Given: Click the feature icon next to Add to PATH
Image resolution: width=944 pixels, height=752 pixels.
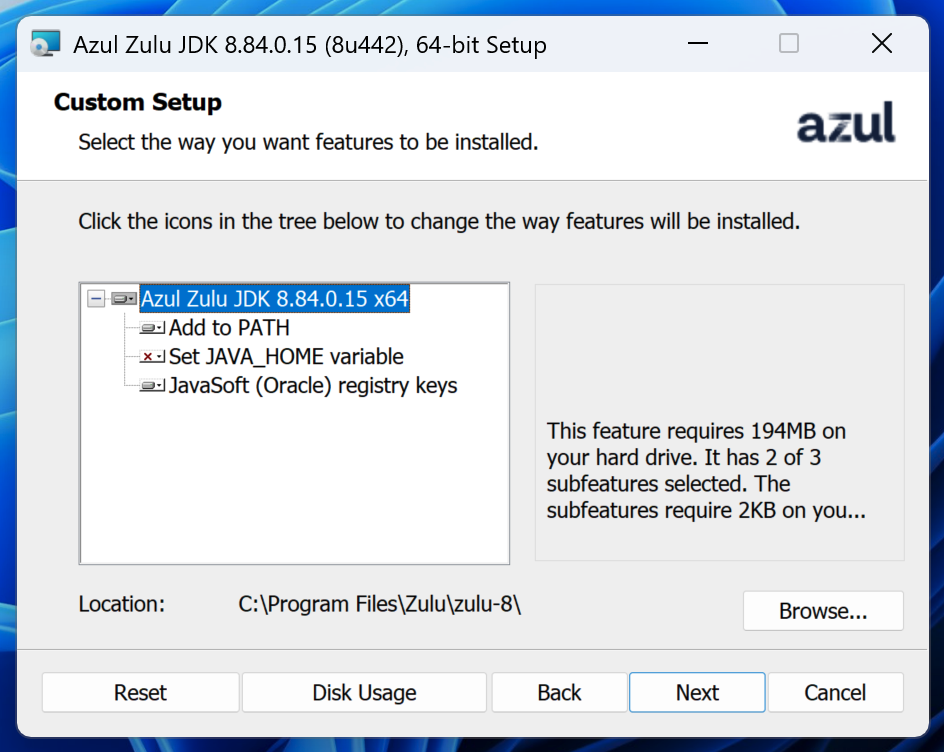Looking at the screenshot, I should 151,327.
